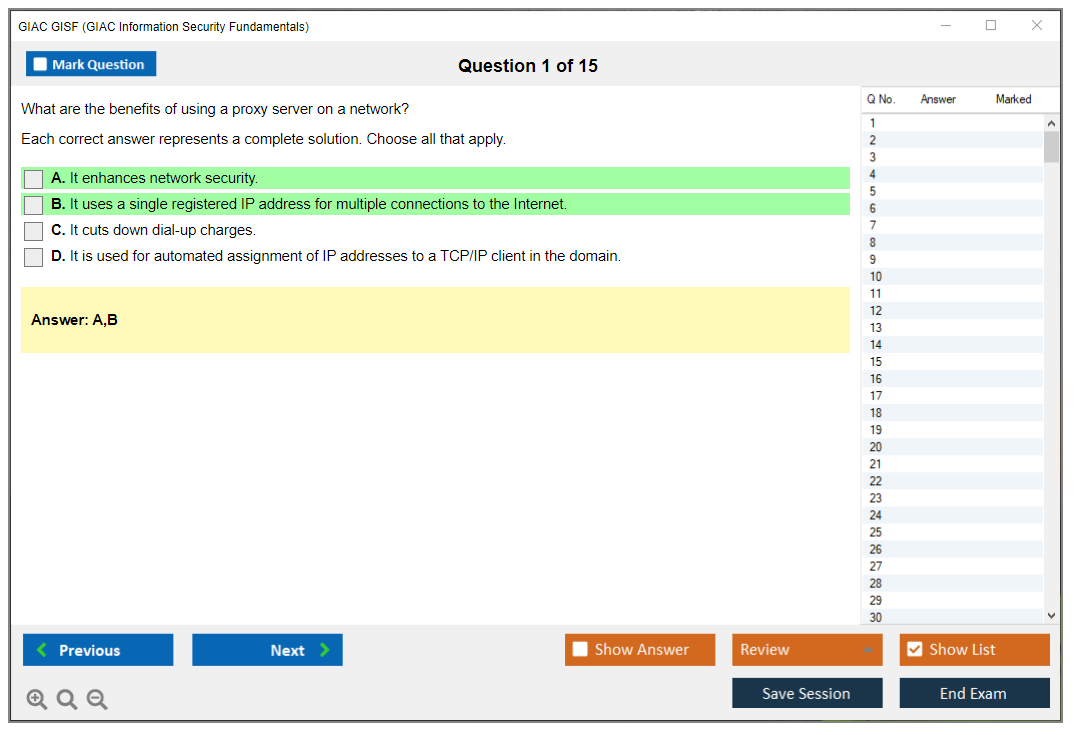This screenshot has height=735, width=1075.
Task: Click the blue arrow icon on Previous button
Action: (x=40, y=649)
